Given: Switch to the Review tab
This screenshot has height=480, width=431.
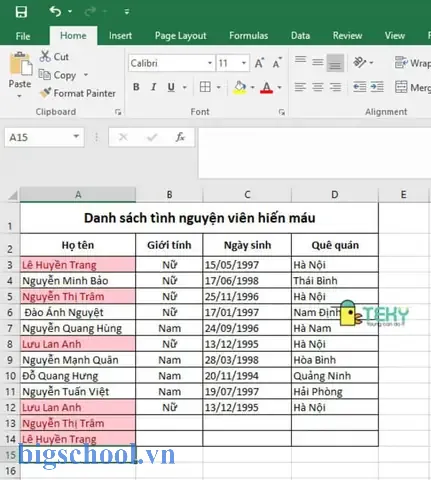Looking at the screenshot, I should point(347,36).
